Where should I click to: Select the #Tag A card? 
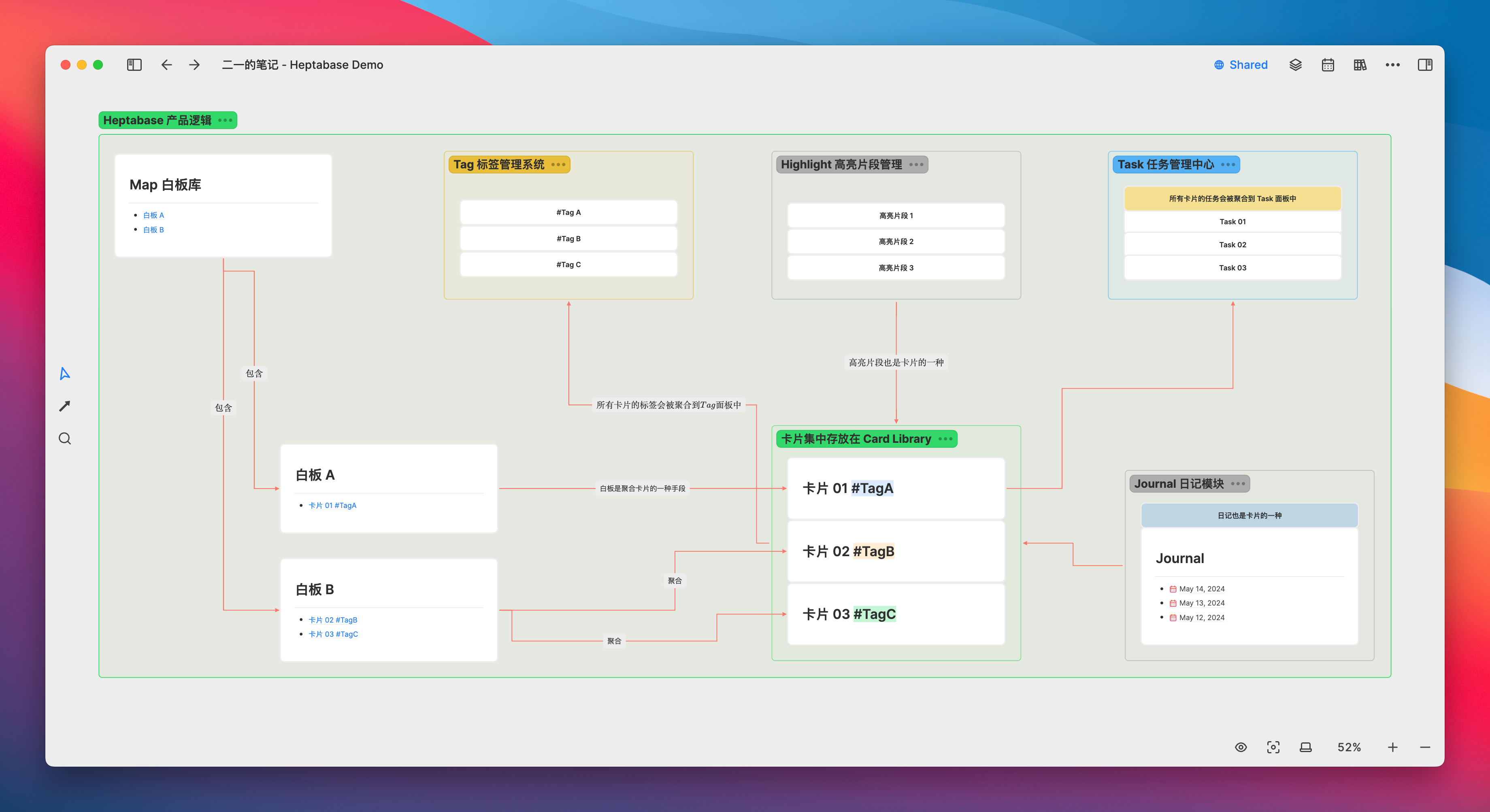pos(568,212)
